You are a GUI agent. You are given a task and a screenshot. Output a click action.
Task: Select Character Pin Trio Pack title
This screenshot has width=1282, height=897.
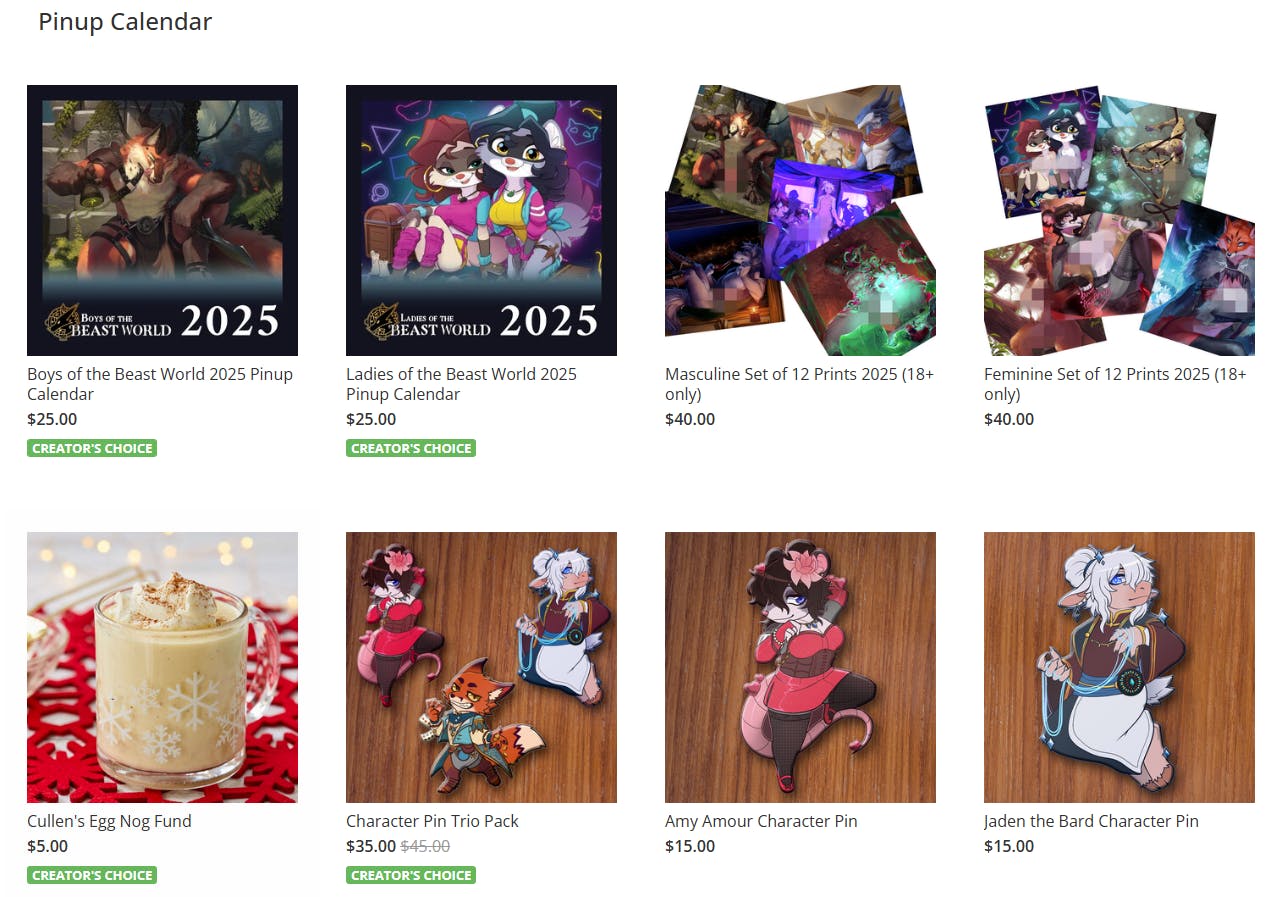click(432, 821)
